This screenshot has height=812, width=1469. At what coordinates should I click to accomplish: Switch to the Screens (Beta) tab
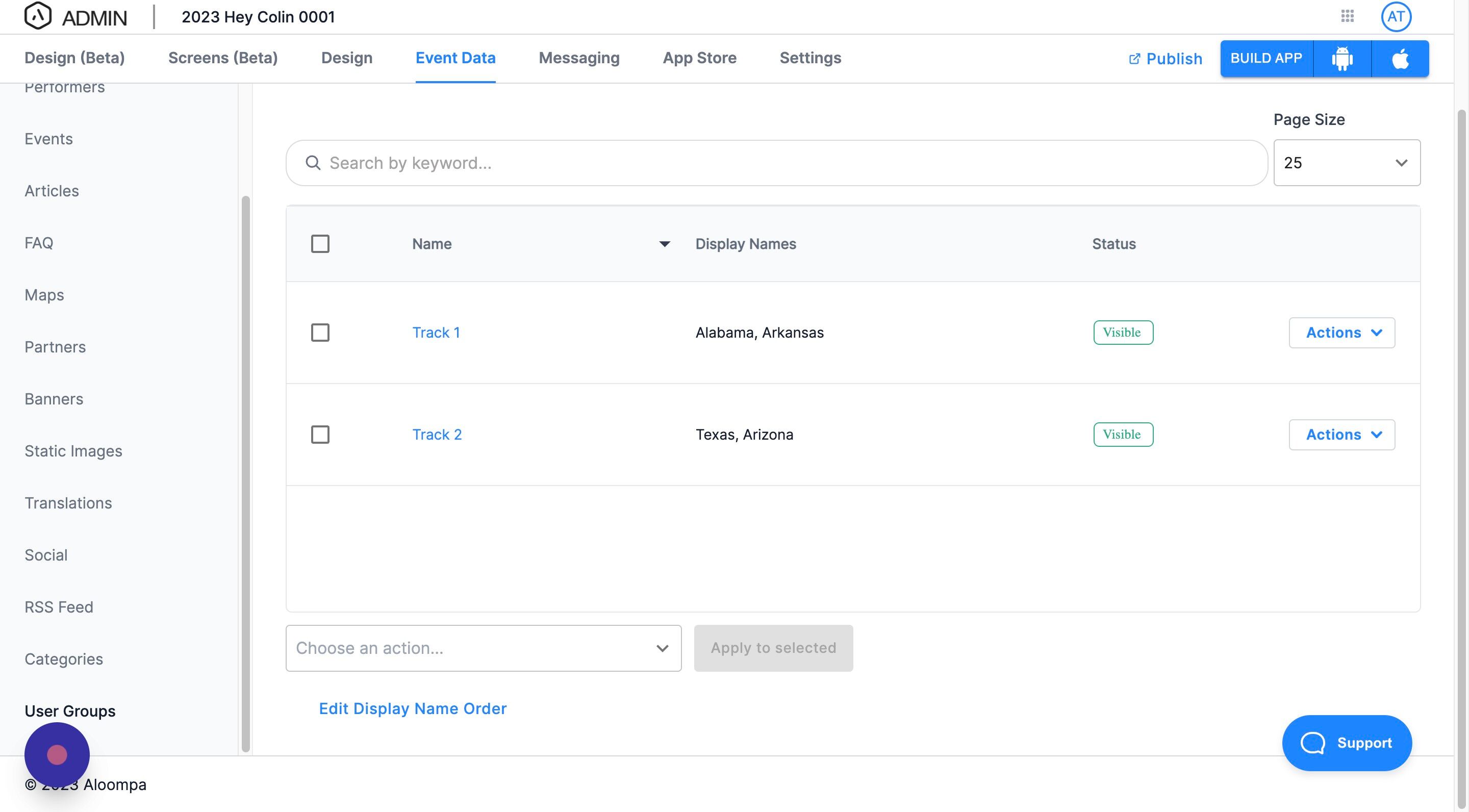click(223, 58)
